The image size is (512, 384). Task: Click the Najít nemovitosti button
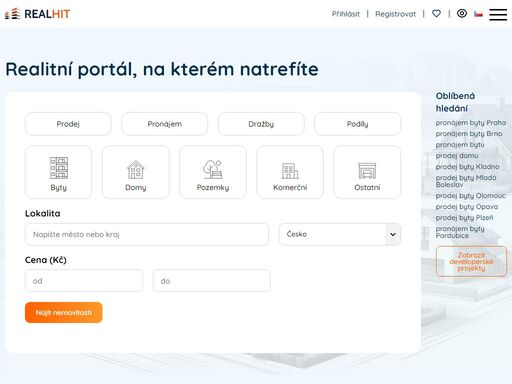[x=64, y=313]
